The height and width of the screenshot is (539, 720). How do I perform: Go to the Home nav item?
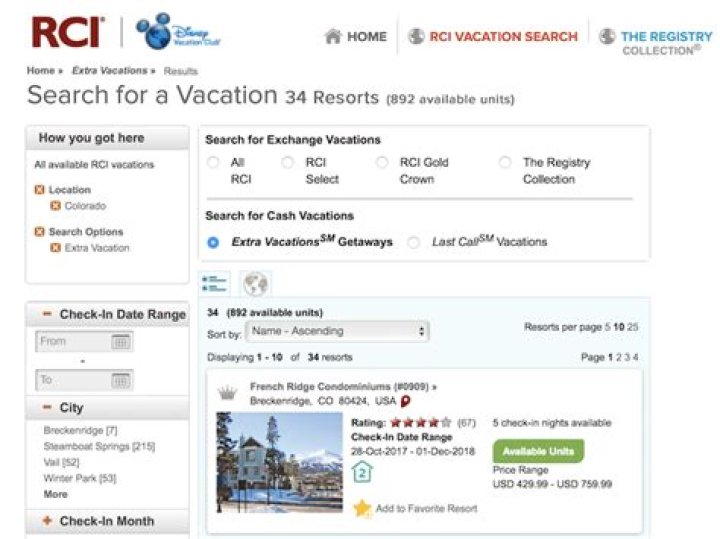pos(356,37)
